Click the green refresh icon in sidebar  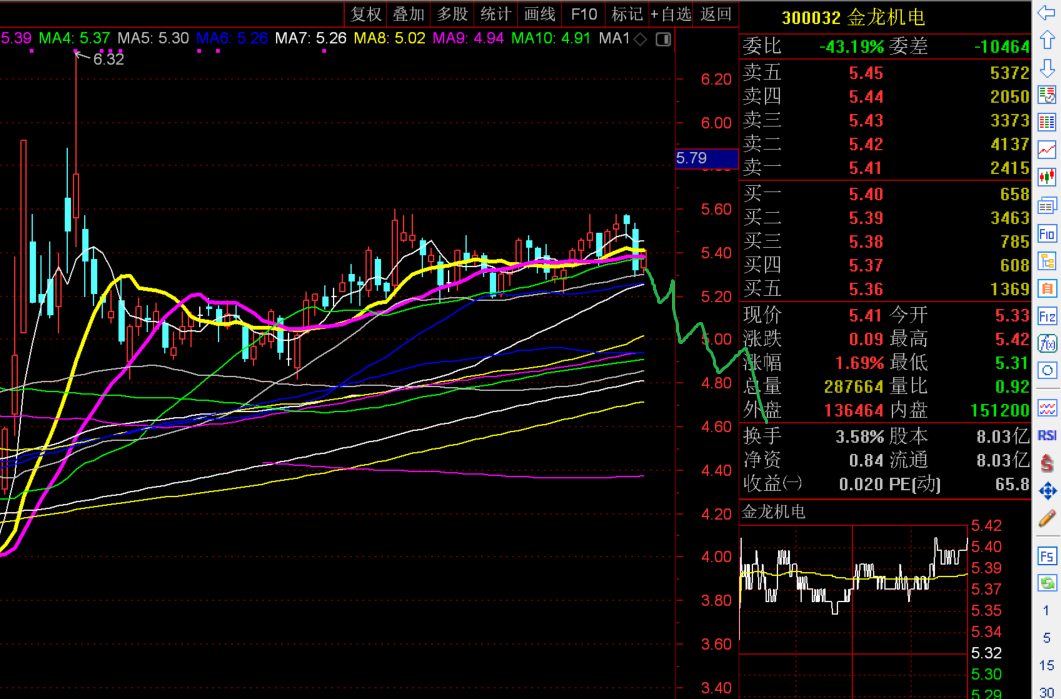pos(1047,583)
